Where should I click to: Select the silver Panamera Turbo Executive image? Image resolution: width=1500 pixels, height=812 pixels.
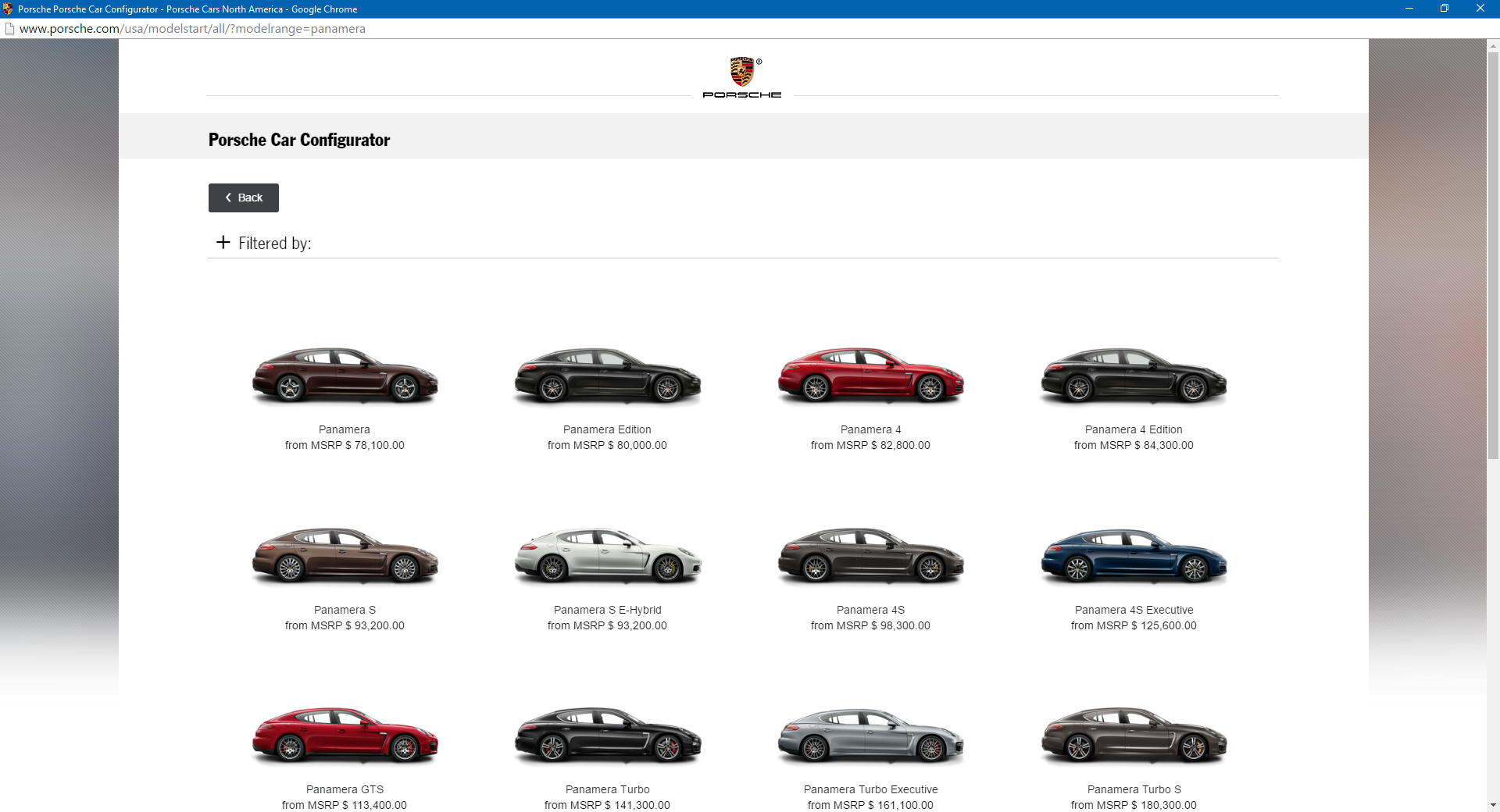[870, 735]
